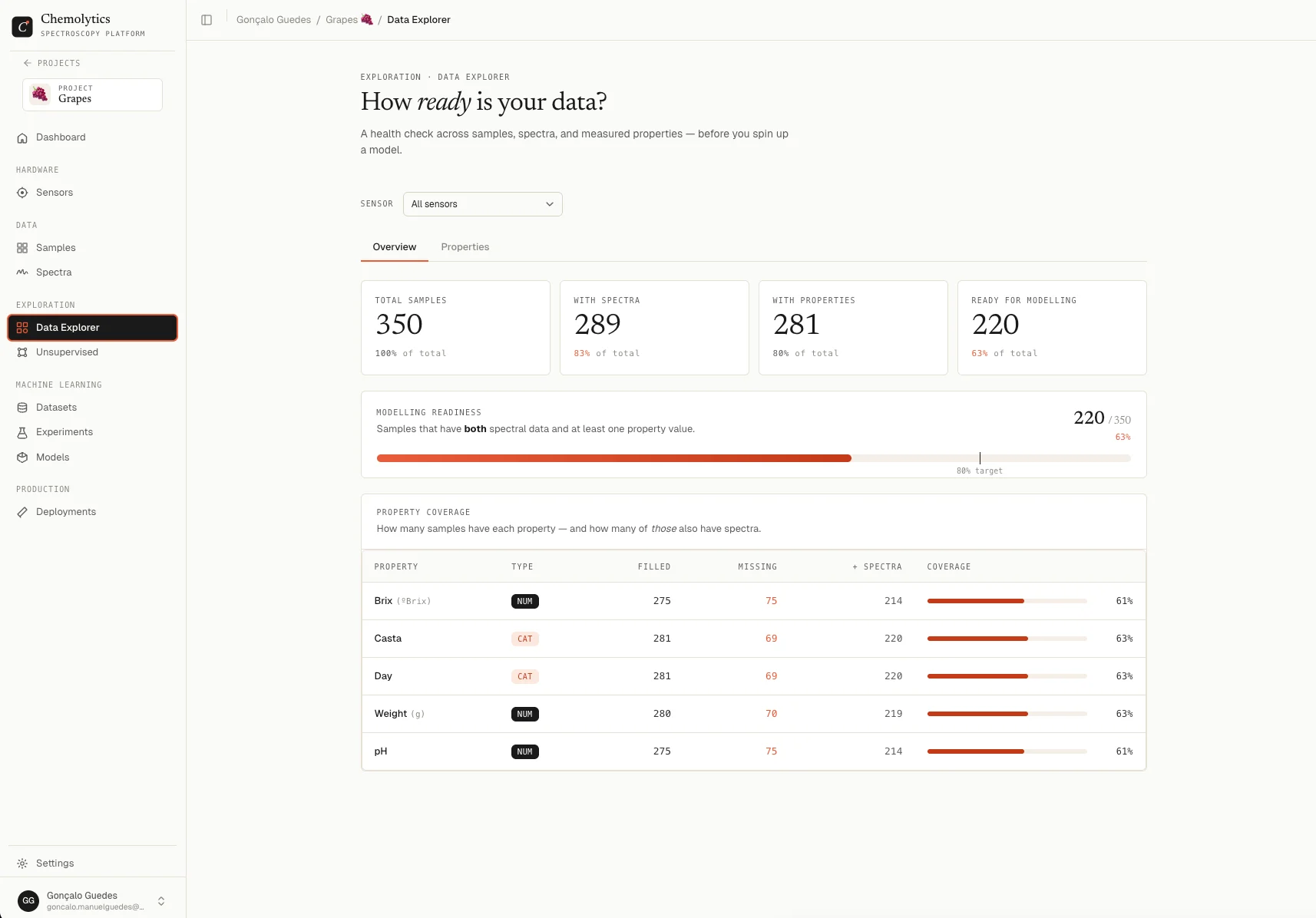Open the Experiments page

coord(92,432)
